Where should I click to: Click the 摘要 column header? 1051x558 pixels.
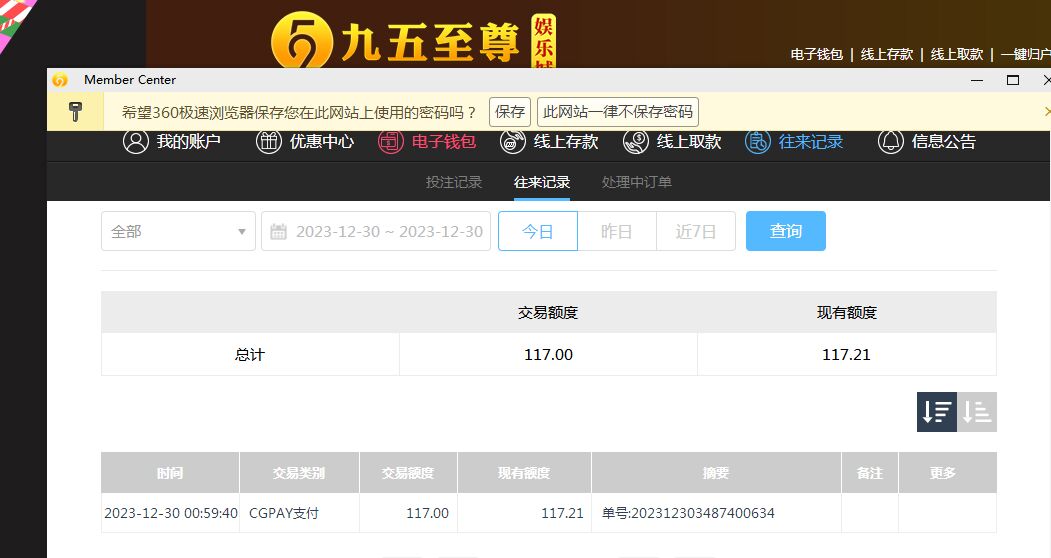coord(716,473)
